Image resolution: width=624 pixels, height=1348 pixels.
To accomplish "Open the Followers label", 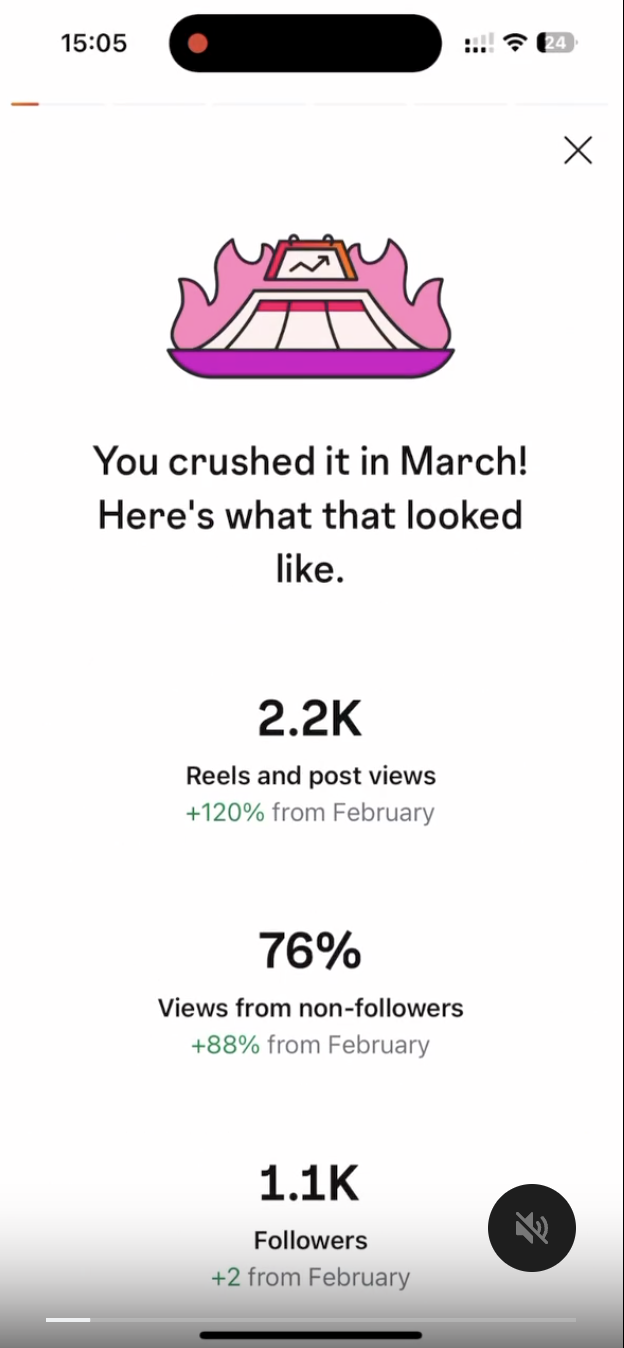I will click(310, 1240).
